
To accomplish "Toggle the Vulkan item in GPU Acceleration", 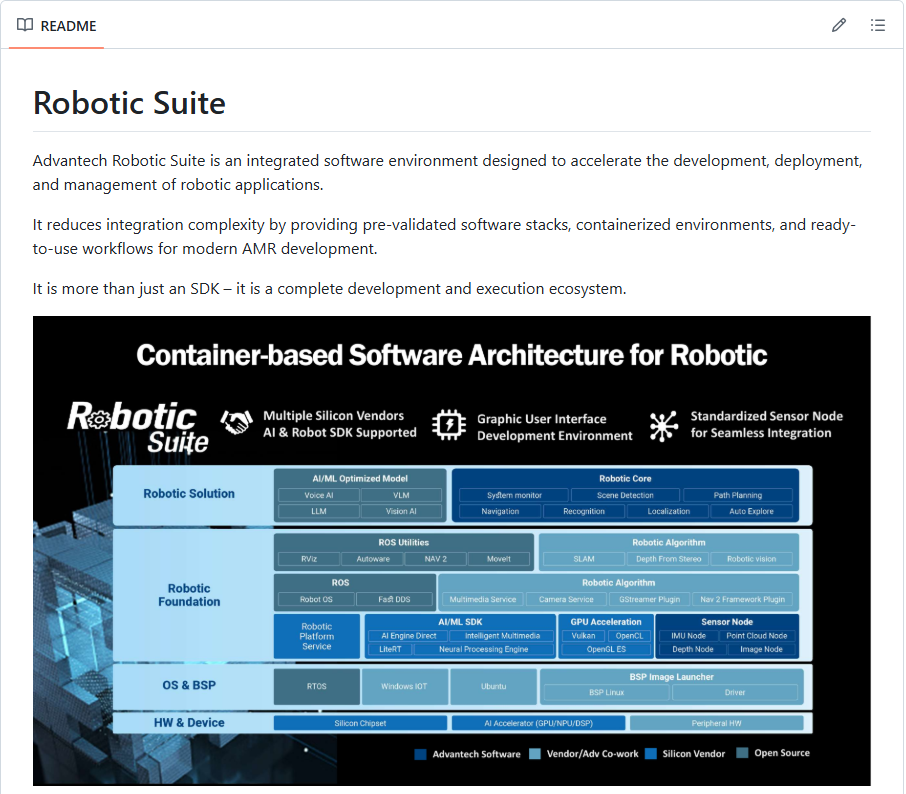I will tap(583, 635).
